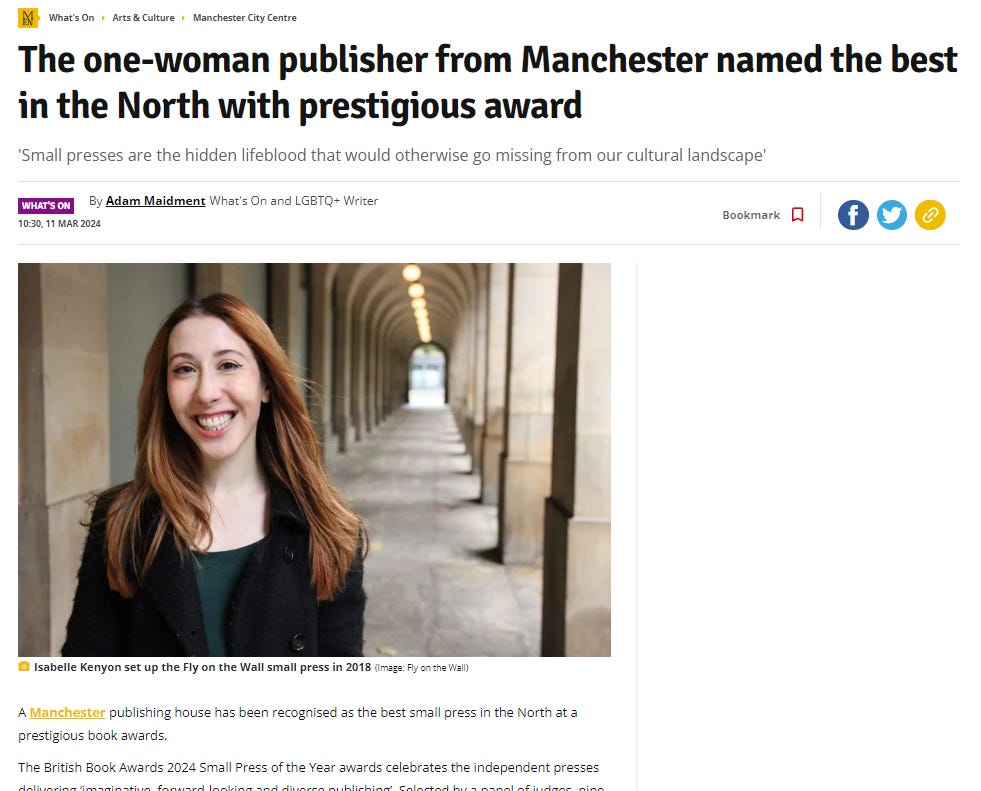Click the breadcrumb arrow before Manchester City Centre
Viewport: 981px width, 791px height.
click(x=183, y=18)
